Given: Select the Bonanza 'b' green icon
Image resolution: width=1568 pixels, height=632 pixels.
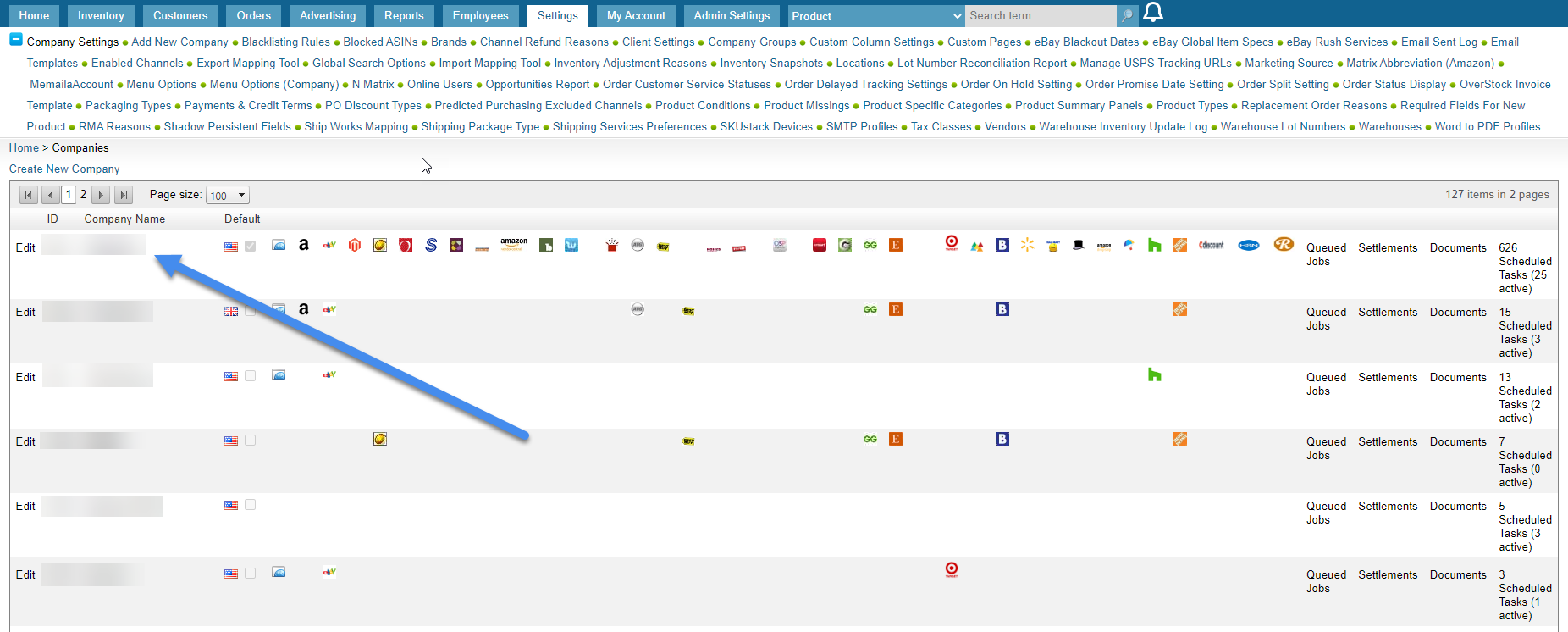Looking at the screenshot, I should [x=546, y=245].
